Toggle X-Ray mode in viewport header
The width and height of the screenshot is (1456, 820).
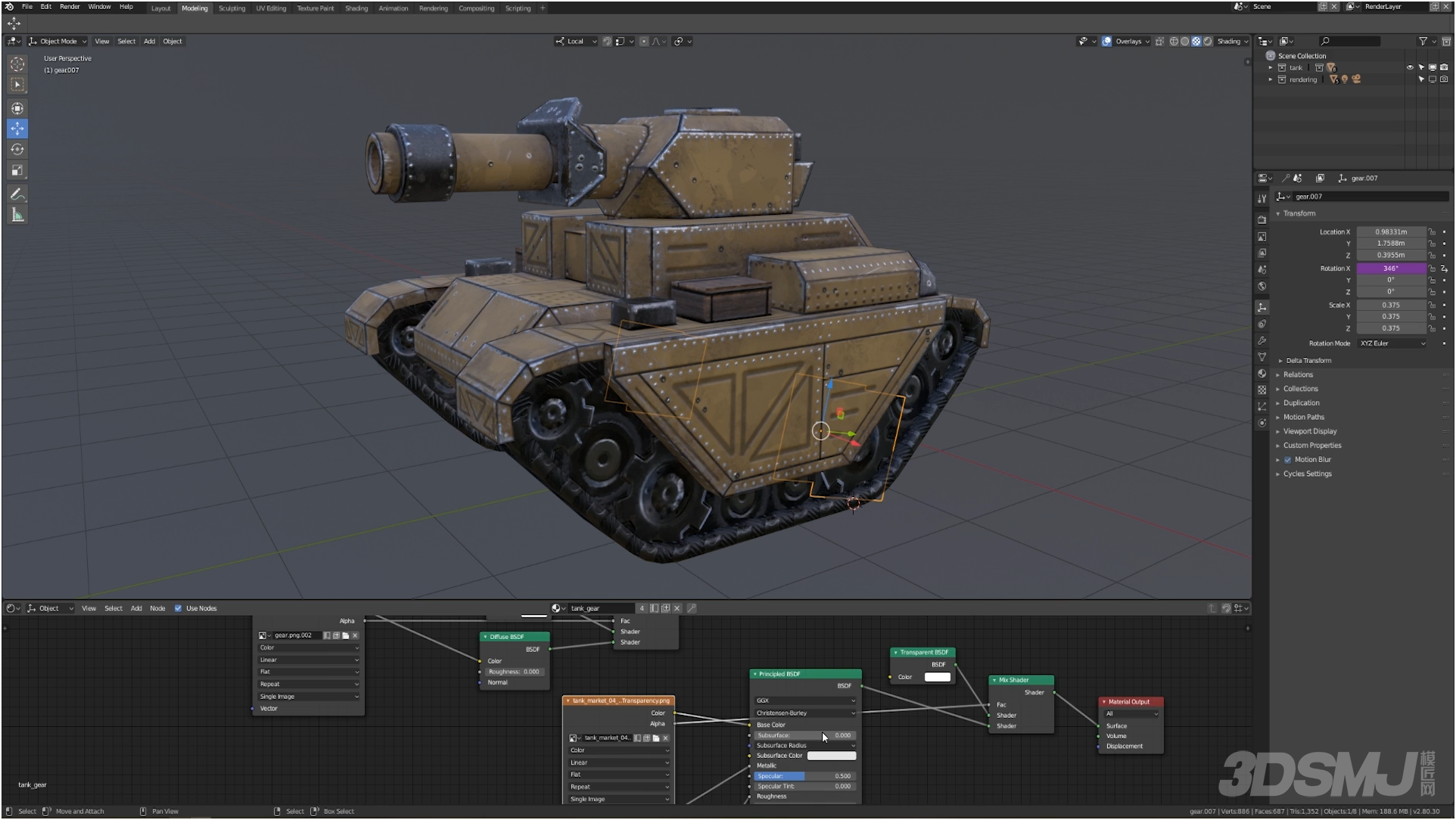[x=1159, y=42]
